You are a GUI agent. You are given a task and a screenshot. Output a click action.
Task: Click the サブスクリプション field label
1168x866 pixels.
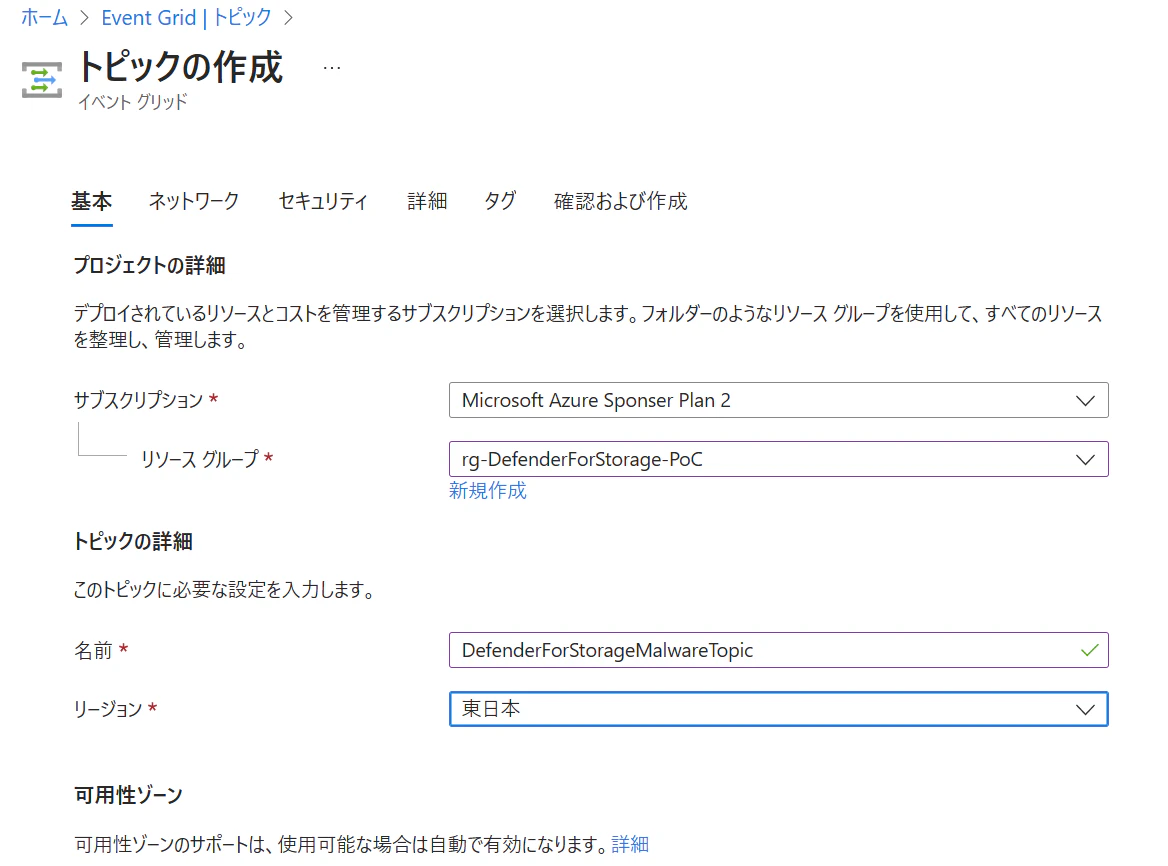(139, 401)
